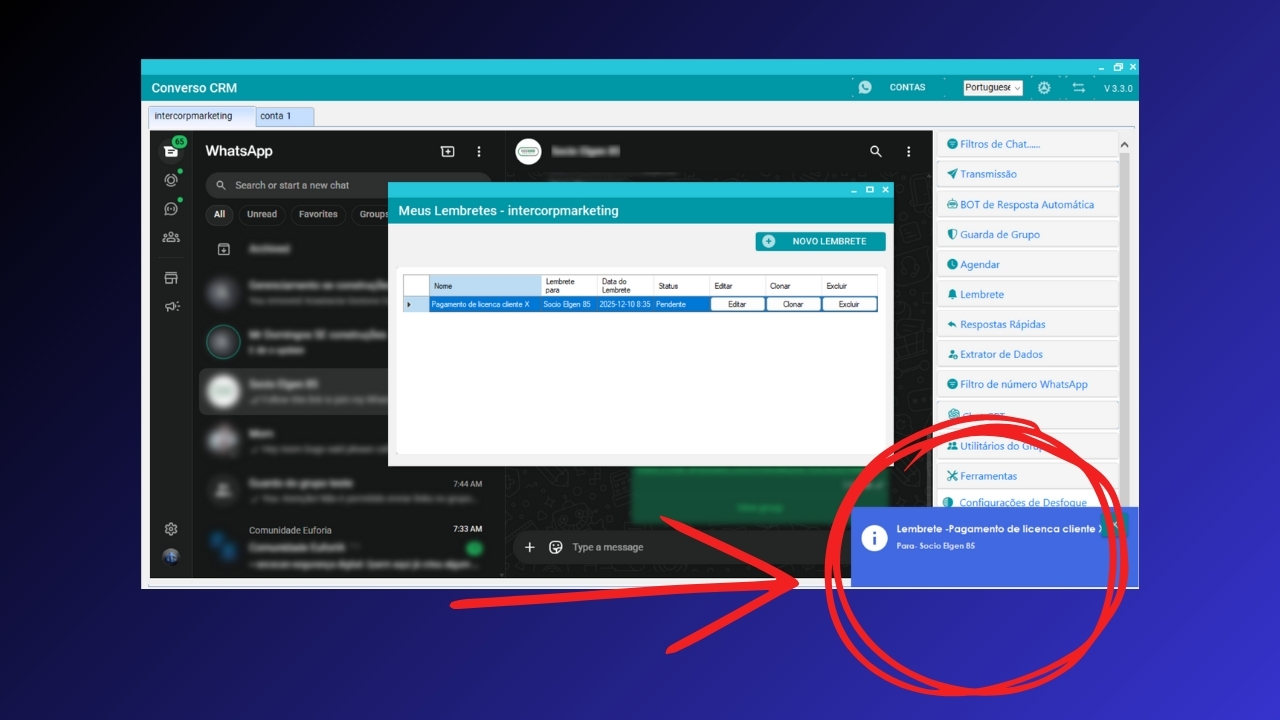Close the Meus Lembretes window
This screenshot has width=1280, height=720.
click(885, 189)
